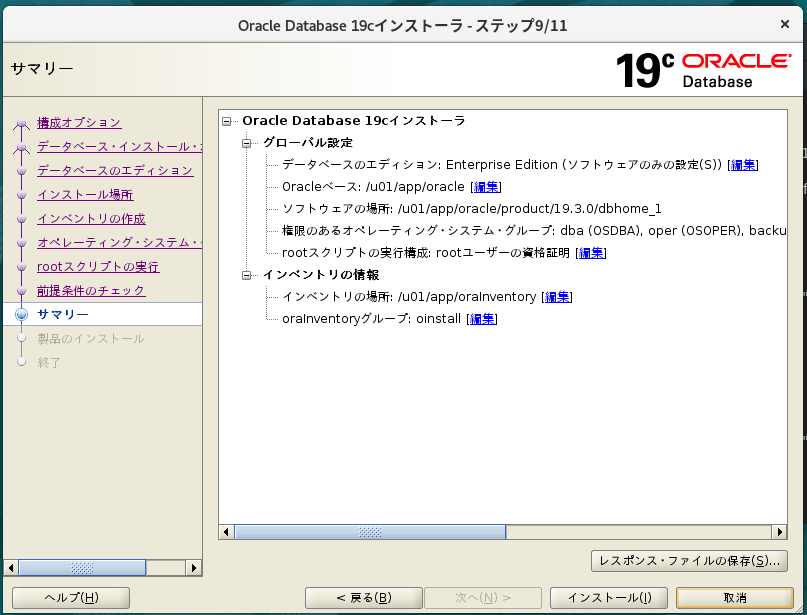Open the 構成オプション step link
Viewport: 807px width, 615px height.
click(x=79, y=122)
